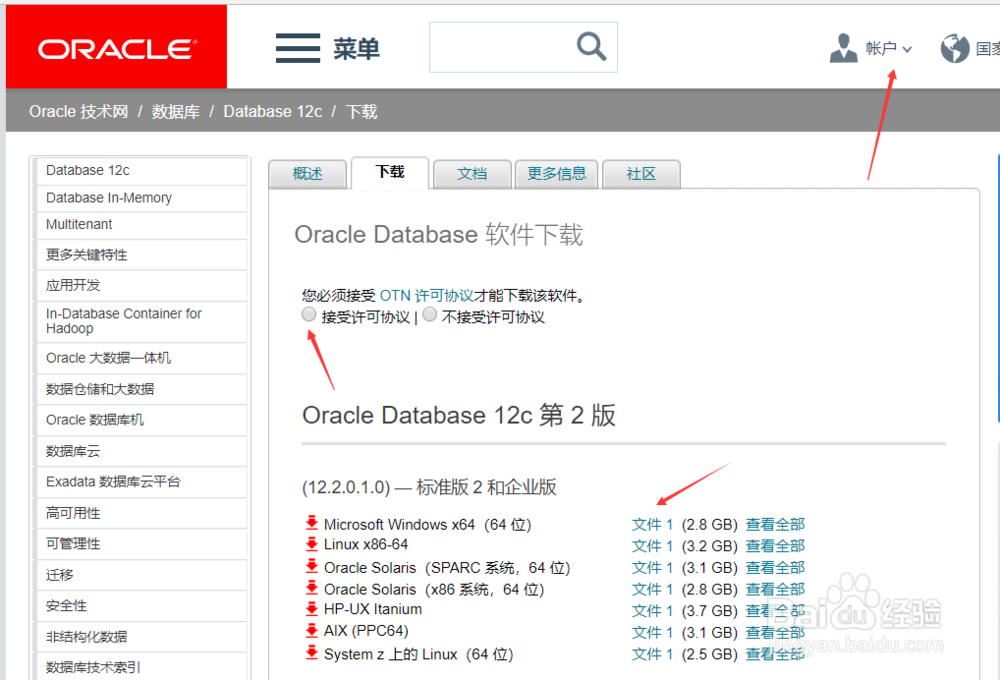1000x680 pixels.
Task: Click the search magnifying glass icon
Action: coord(590,46)
